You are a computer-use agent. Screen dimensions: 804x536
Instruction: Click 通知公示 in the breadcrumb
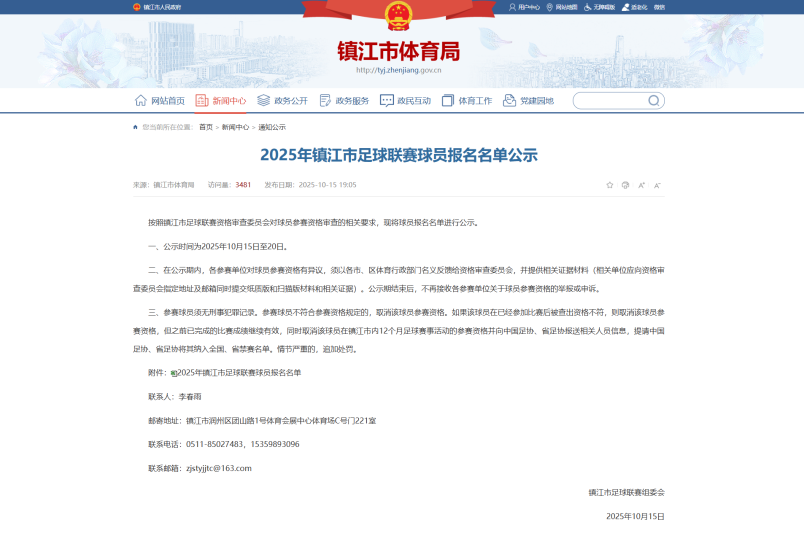click(272, 127)
